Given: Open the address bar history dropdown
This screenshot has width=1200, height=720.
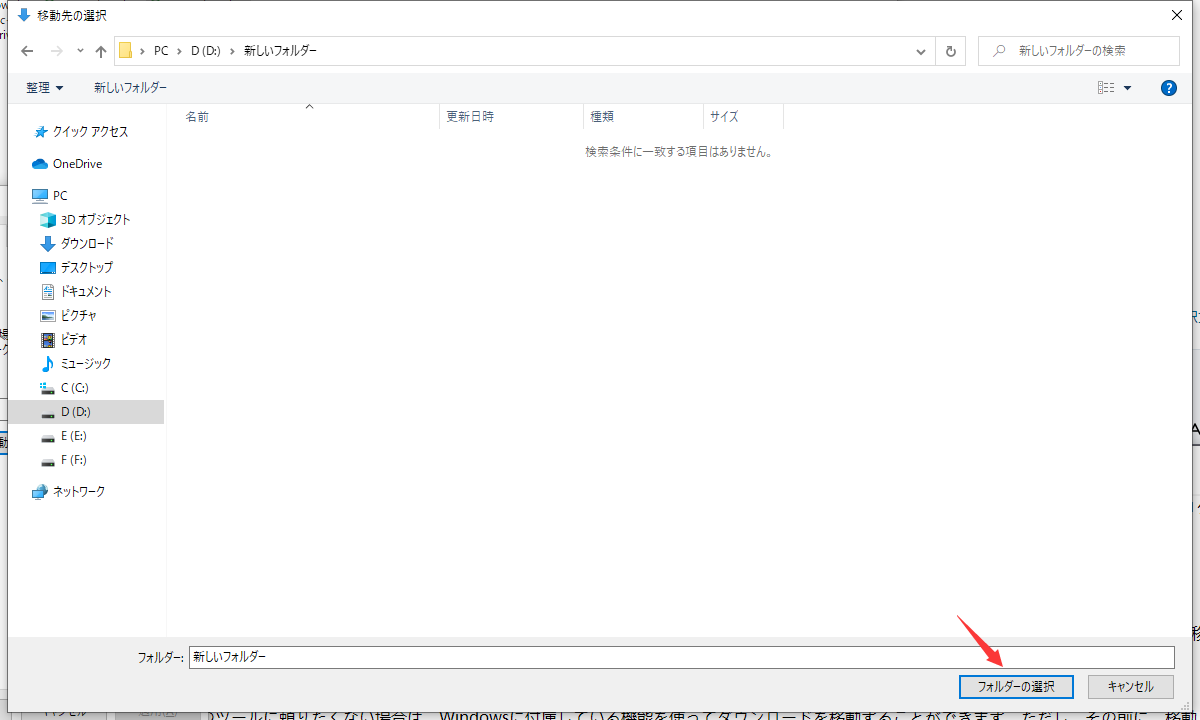Looking at the screenshot, I should coord(921,51).
